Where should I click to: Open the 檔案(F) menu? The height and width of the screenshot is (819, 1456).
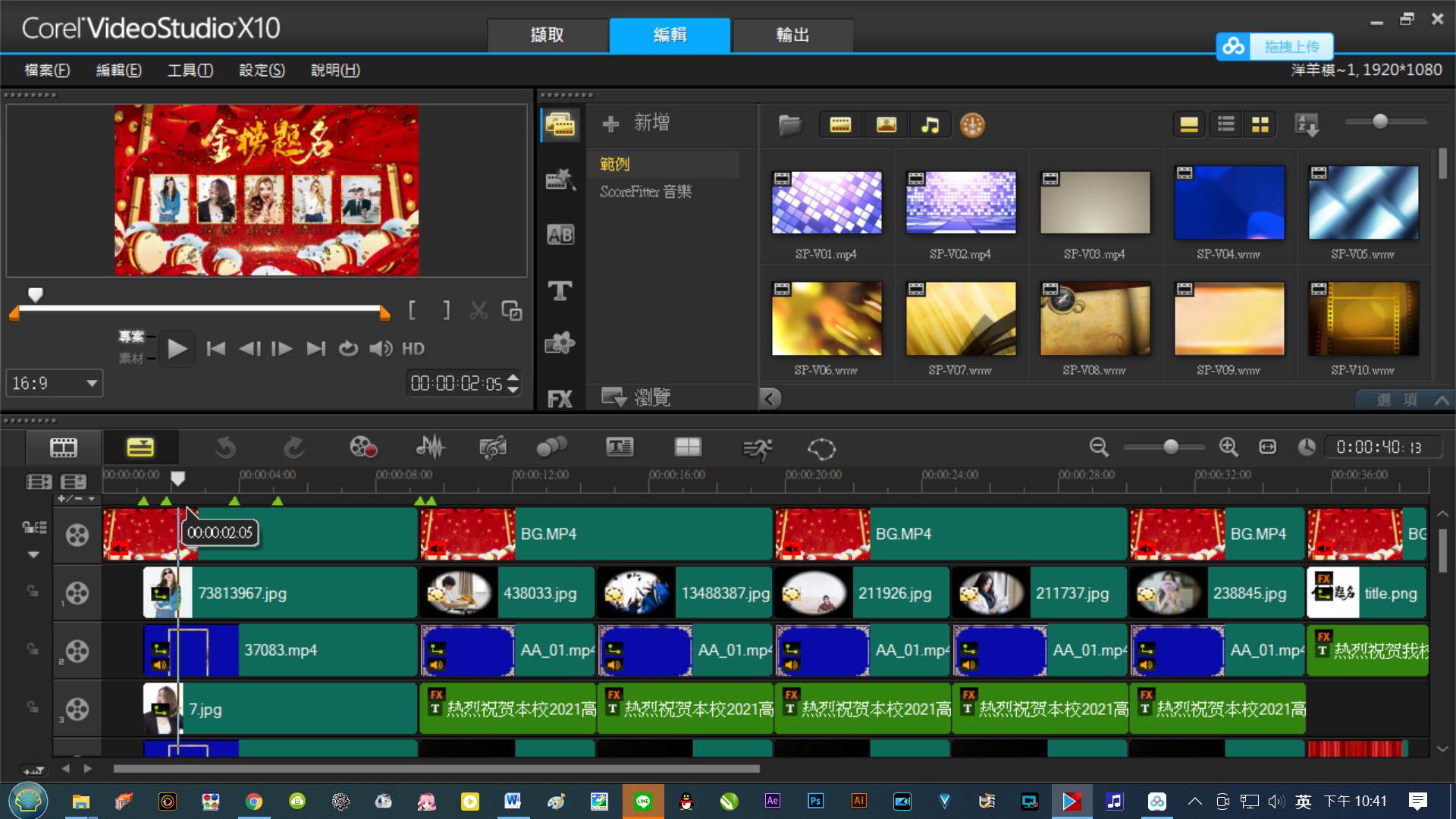pos(47,70)
